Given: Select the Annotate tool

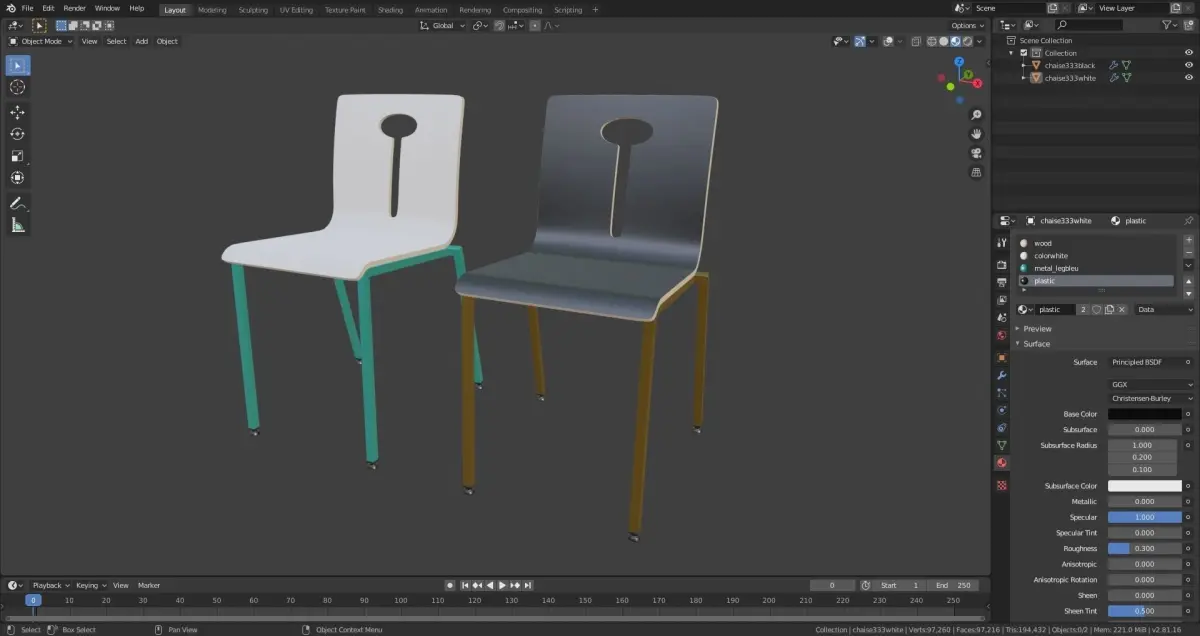Looking at the screenshot, I should (17, 203).
